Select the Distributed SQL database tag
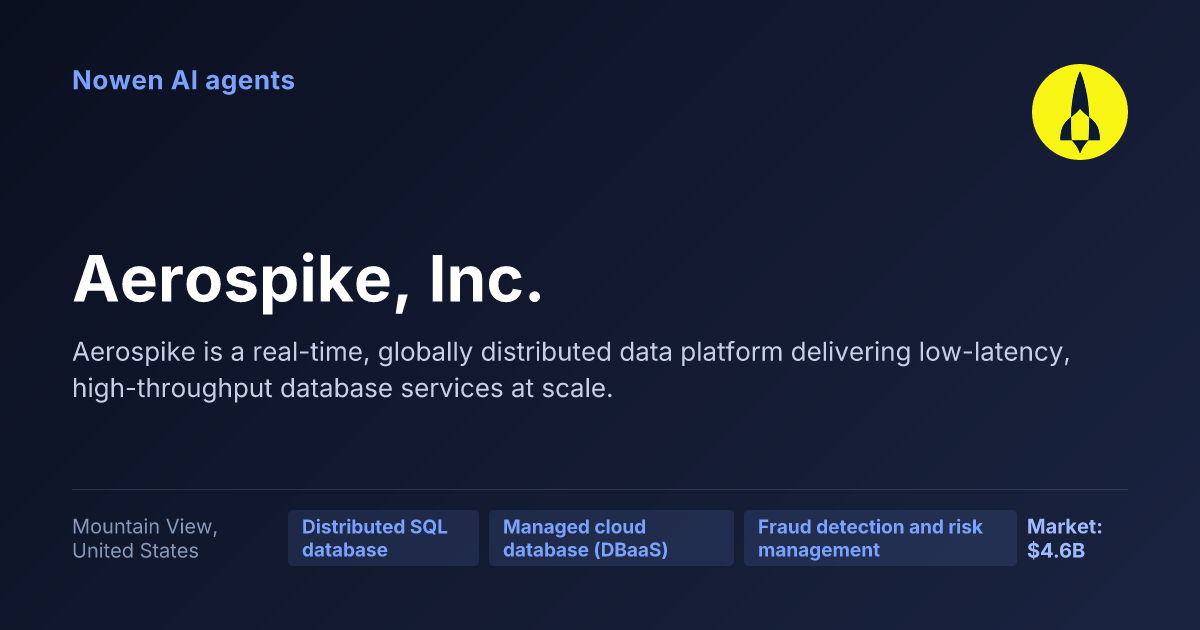The width and height of the screenshot is (1200, 630). [x=383, y=538]
